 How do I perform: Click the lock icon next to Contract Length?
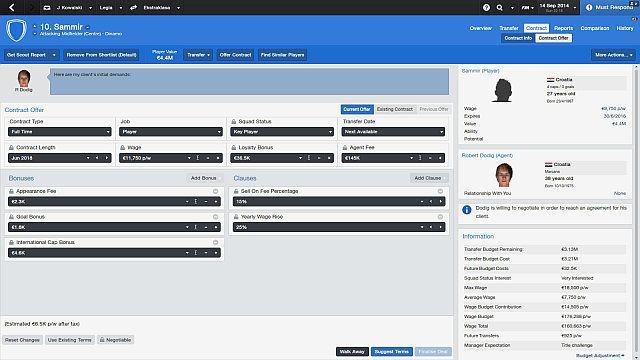[11, 147]
